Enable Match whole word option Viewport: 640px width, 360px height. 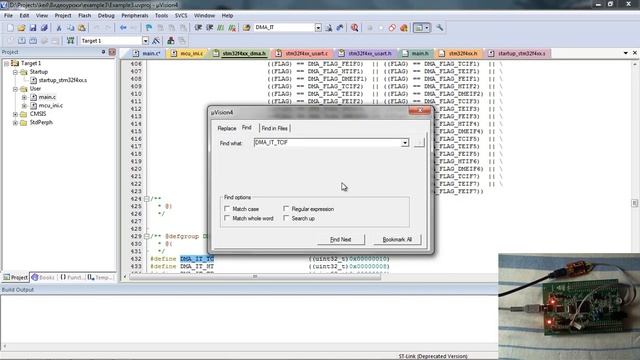tap(227, 218)
